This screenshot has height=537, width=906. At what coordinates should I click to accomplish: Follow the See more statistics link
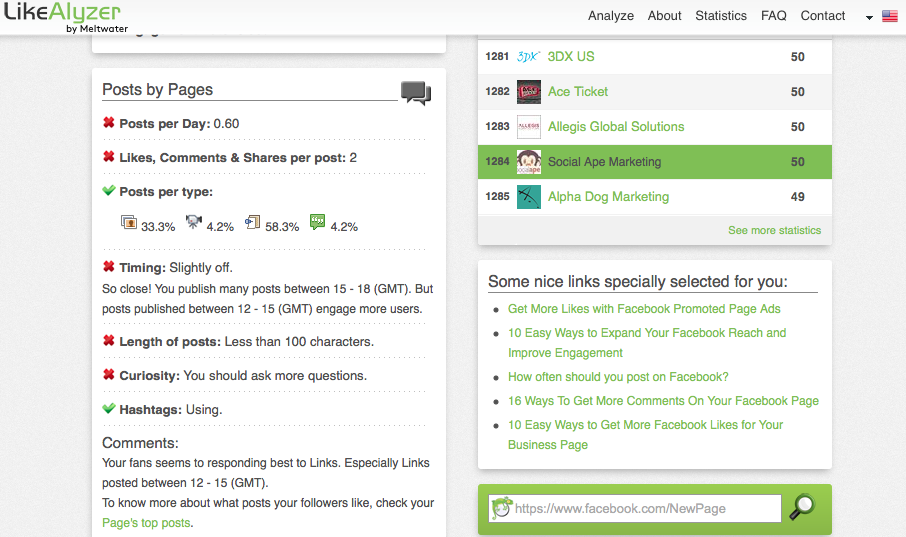[x=774, y=230]
